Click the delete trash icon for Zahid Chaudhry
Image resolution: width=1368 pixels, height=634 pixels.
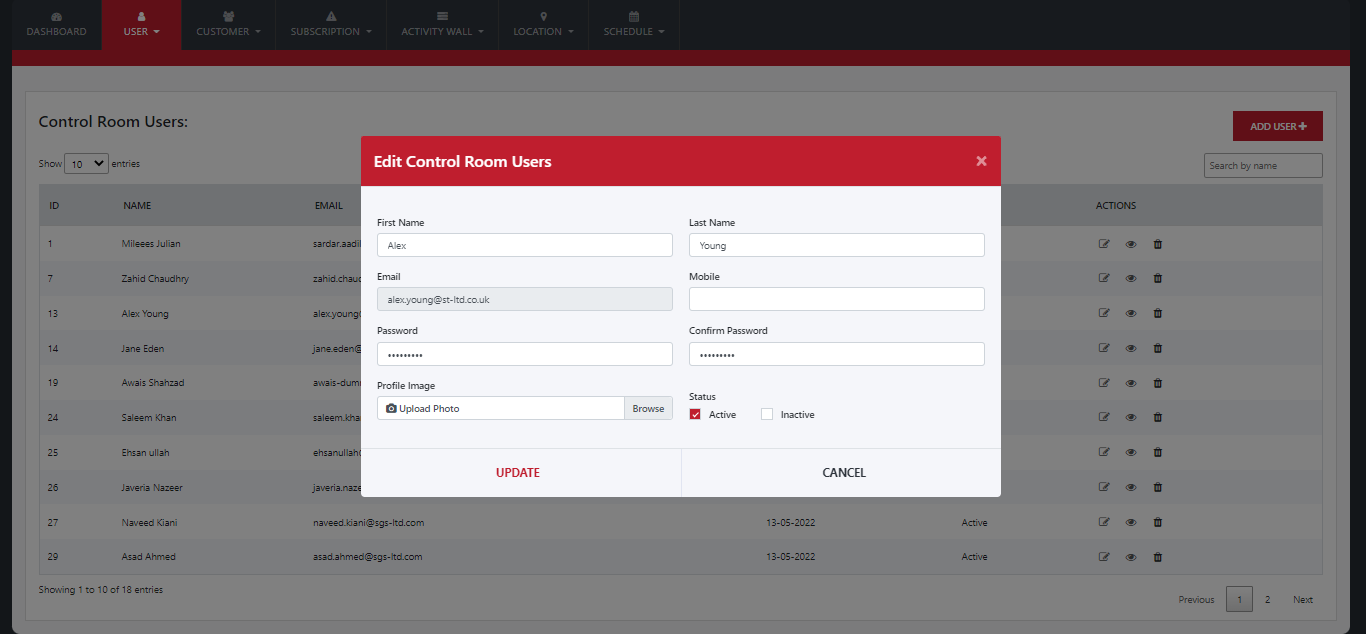(1158, 279)
